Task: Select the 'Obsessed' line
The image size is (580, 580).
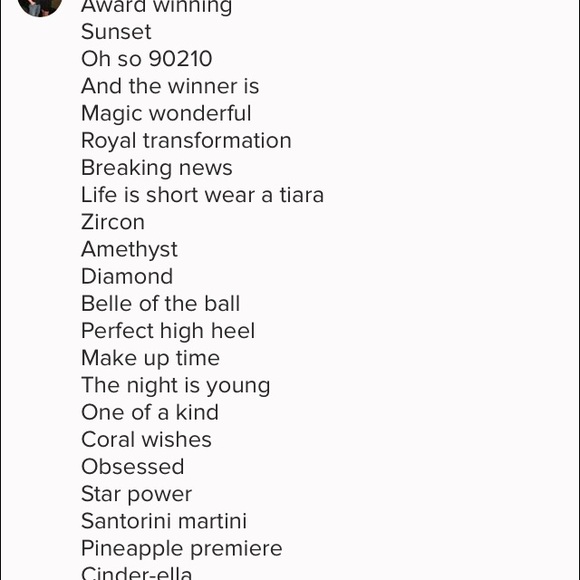Action: pyautogui.click(x=133, y=467)
